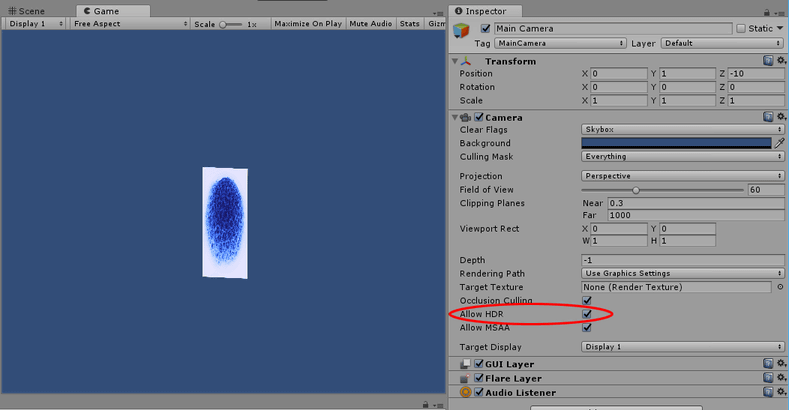
Task: Click the Game view lock icon at the bottom
Action: point(426,404)
